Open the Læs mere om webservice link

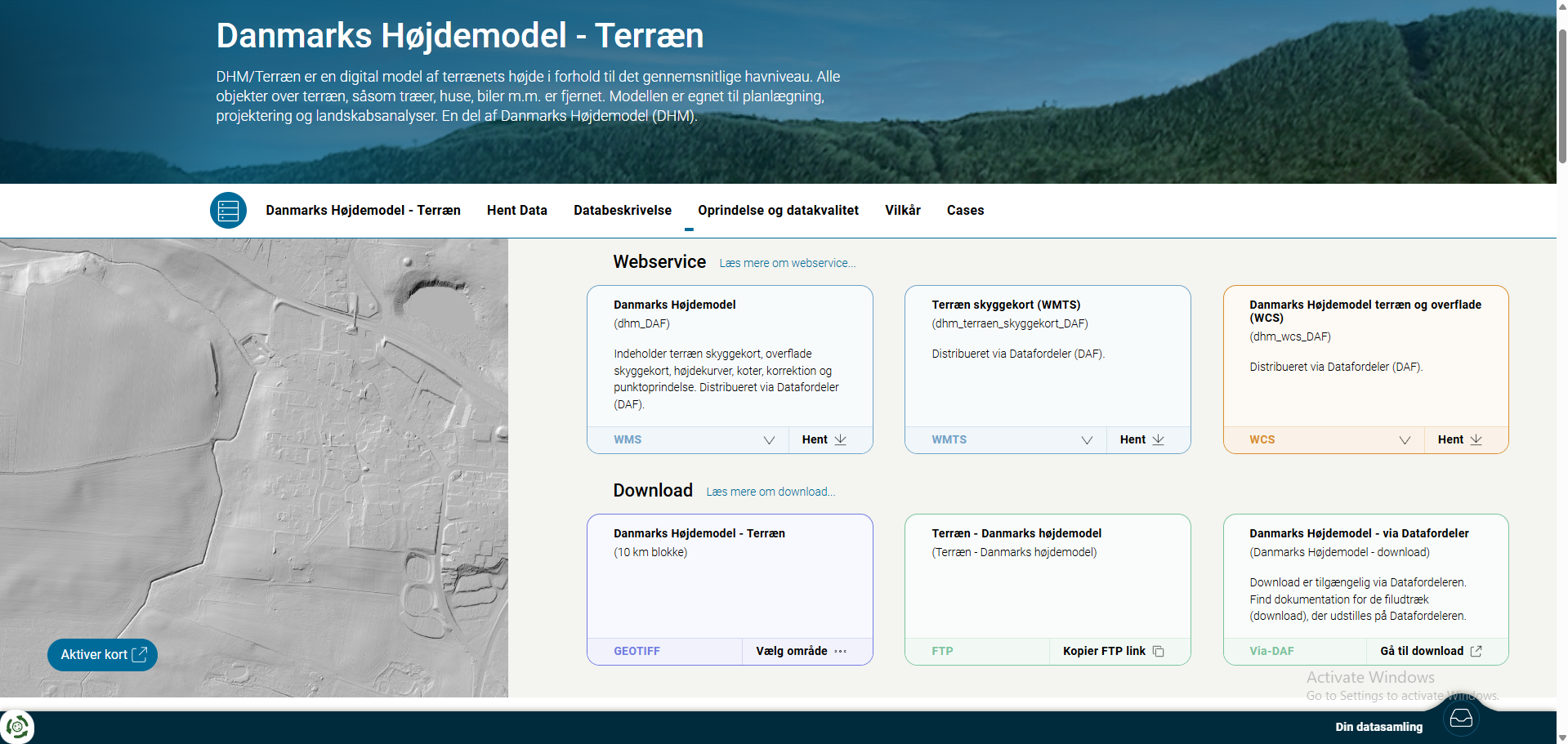[x=788, y=263]
